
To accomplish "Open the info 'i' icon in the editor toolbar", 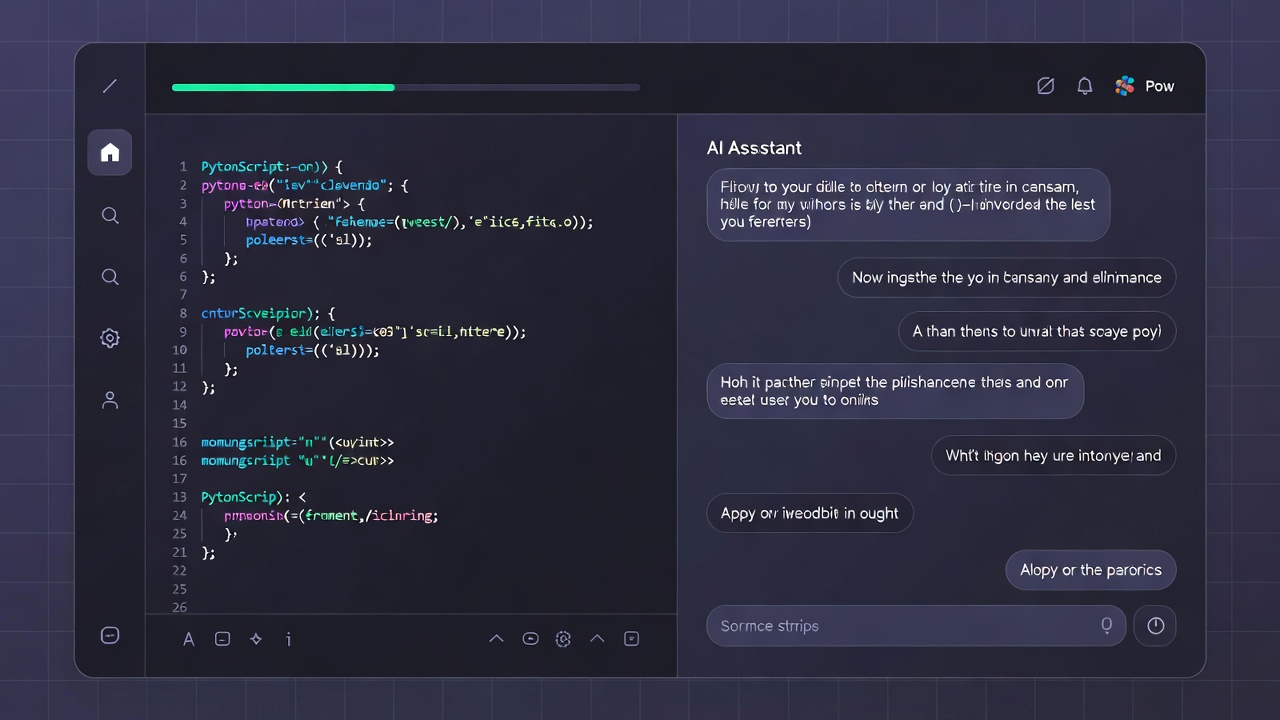I will click(x=288, y=639).
